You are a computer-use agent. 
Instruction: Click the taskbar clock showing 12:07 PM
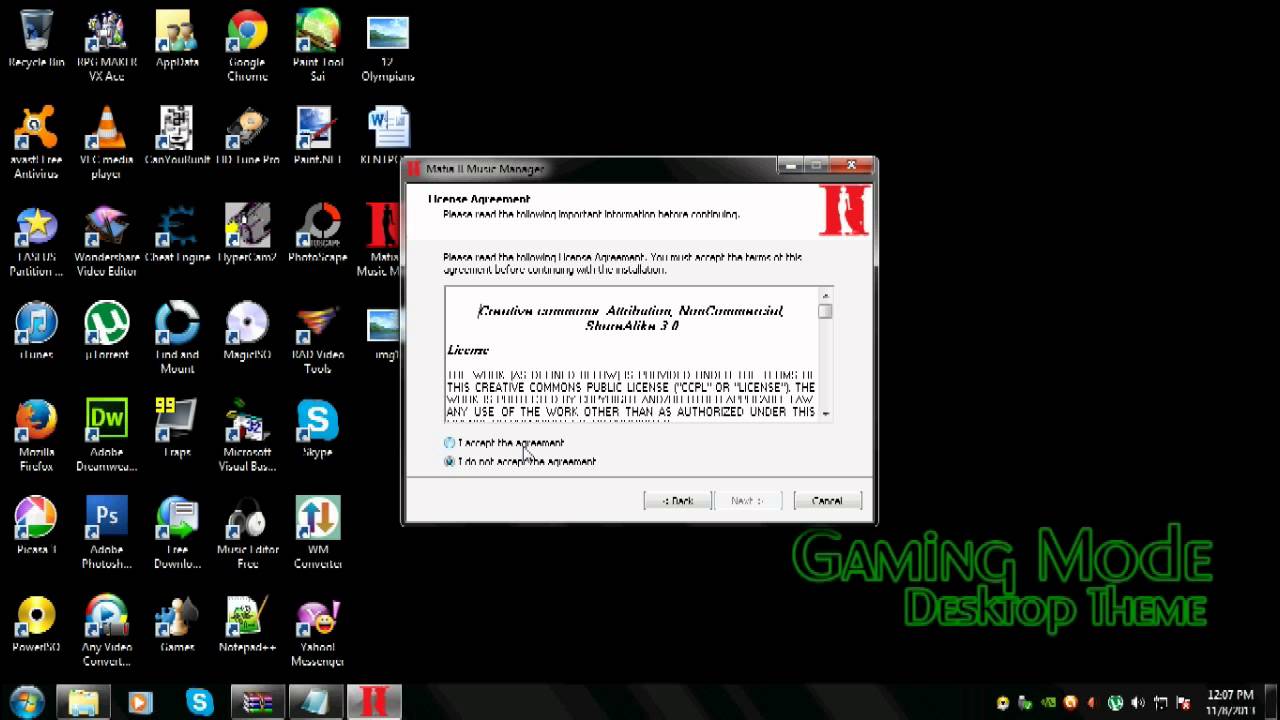pyautogui.click(x=1230, y=702)
